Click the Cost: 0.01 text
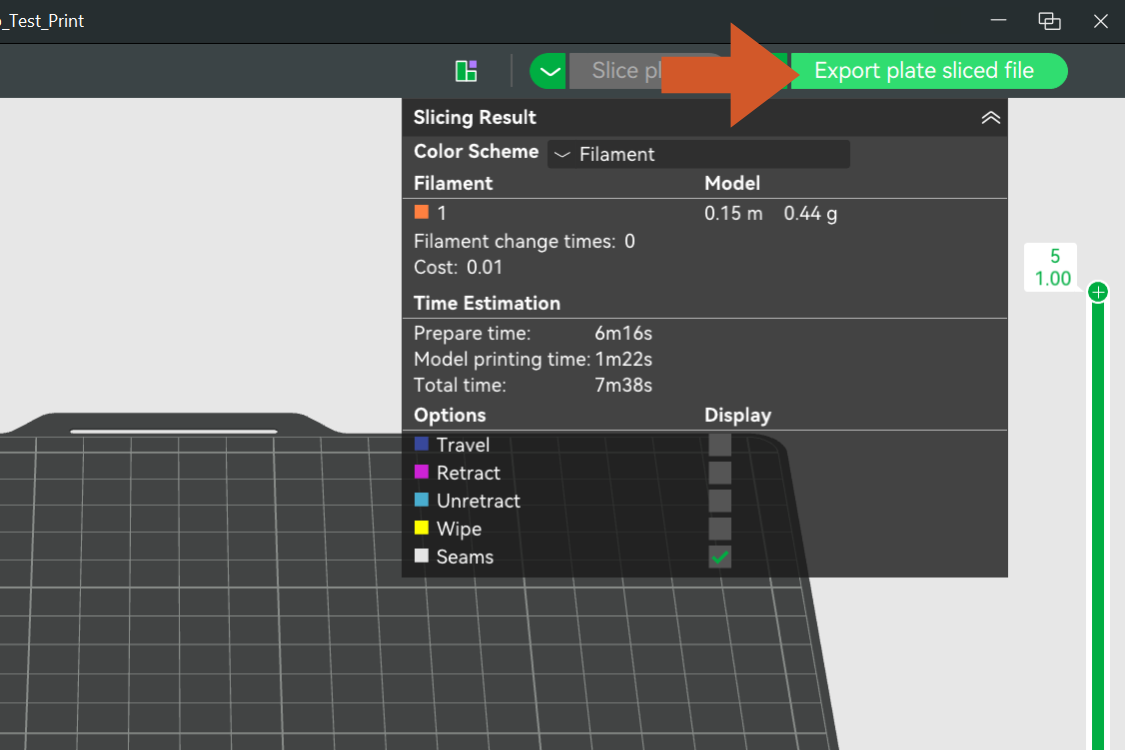This screenshot has height=750, width=1125. pyautogui.click(x=458, y=268)
